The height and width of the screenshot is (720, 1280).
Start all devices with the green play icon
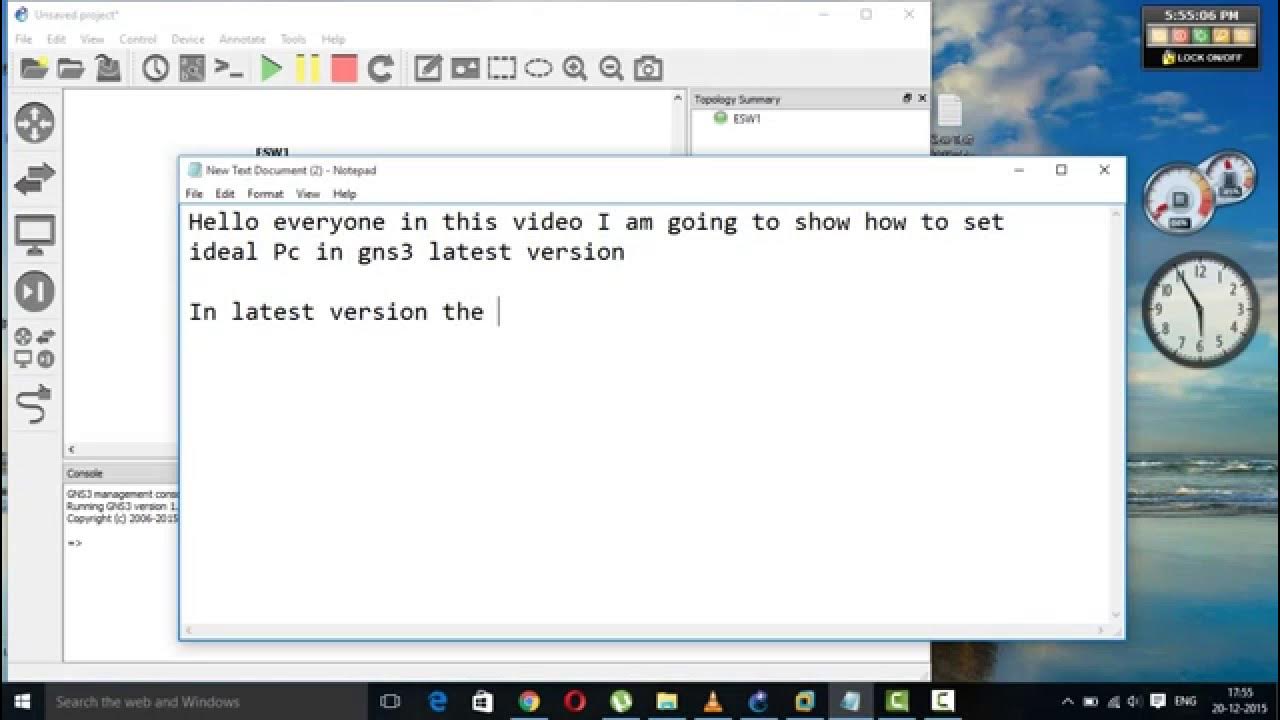271,68
